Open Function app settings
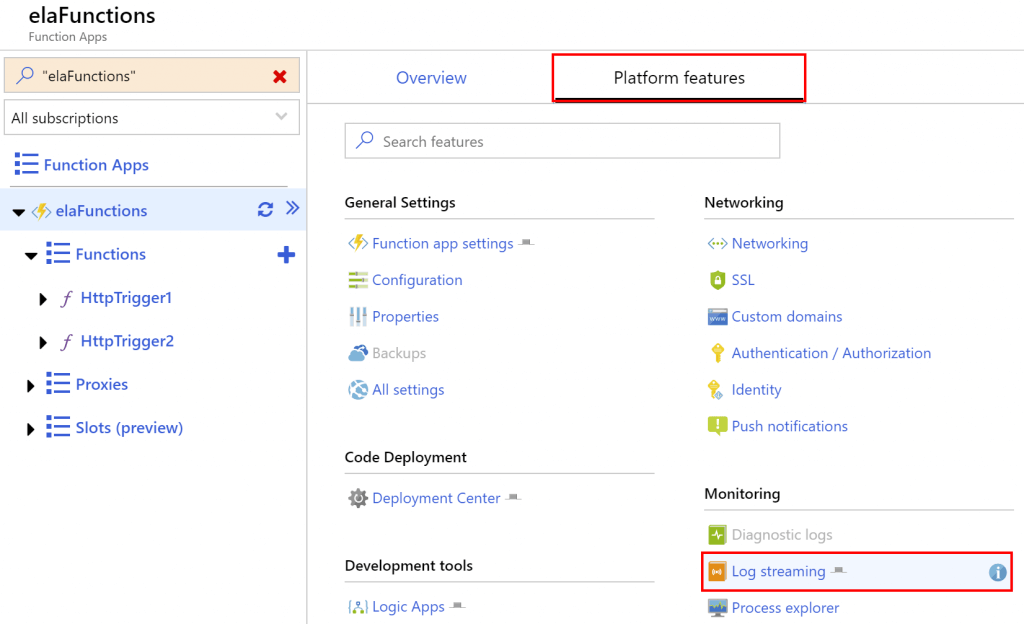 443,243
